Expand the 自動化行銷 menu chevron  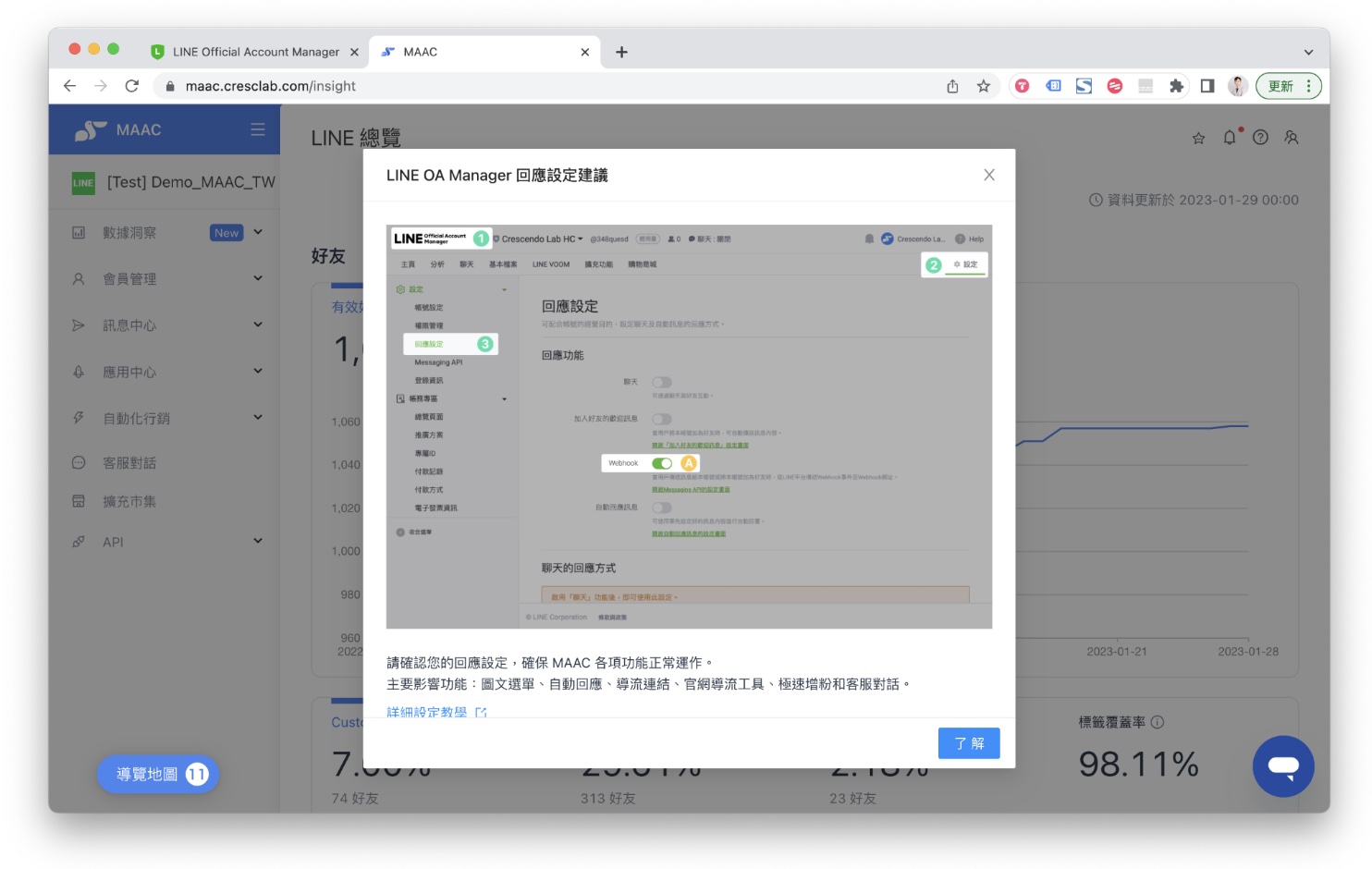tap(258, 418)
